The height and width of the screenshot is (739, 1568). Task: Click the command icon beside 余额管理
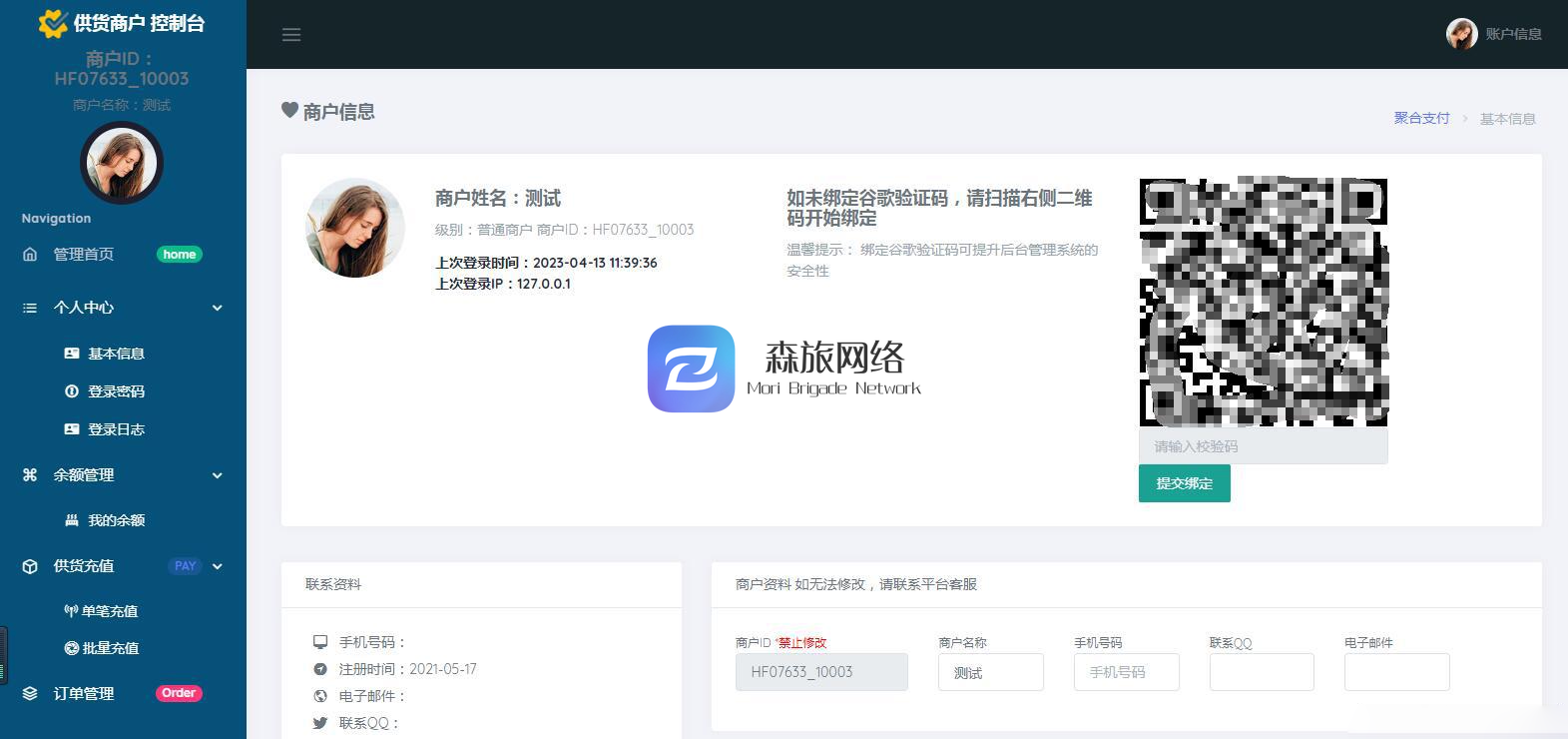point(30,475)
